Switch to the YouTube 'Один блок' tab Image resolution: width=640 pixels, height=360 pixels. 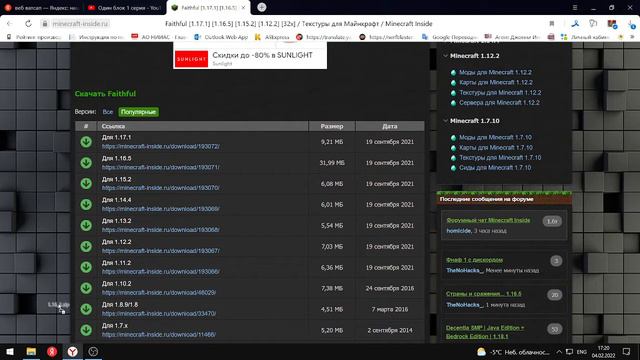(124, 7)
